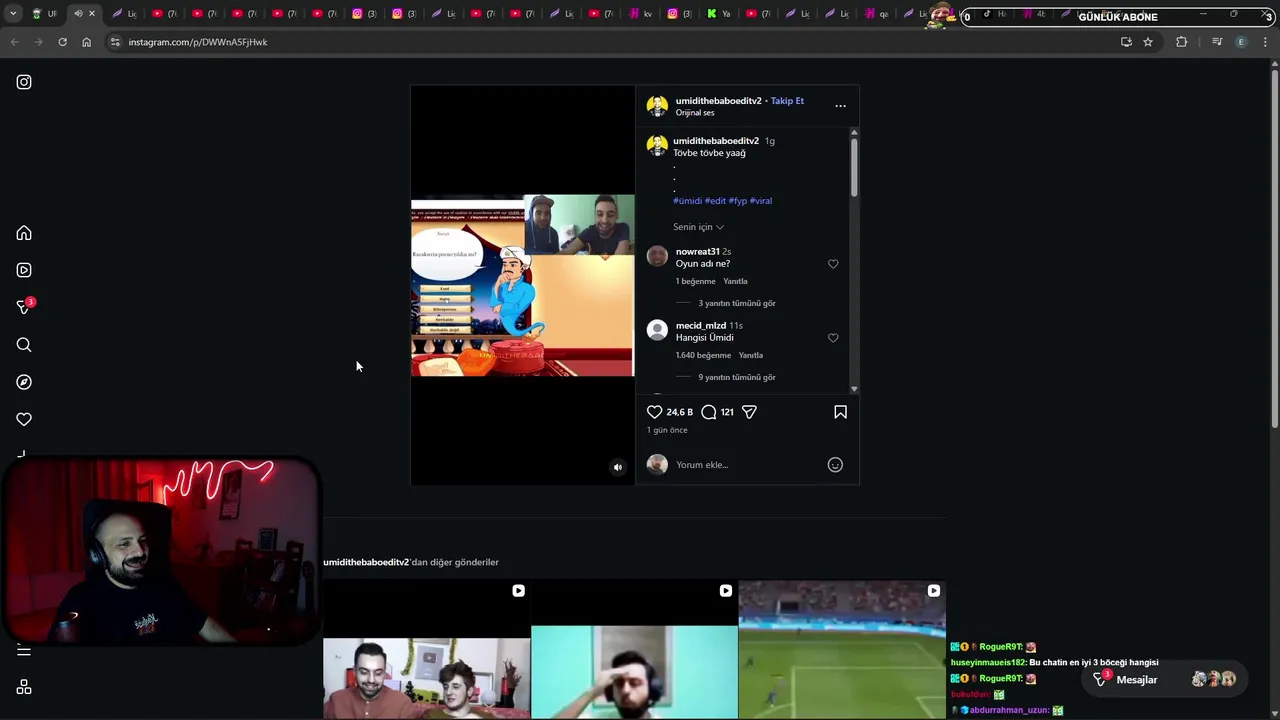
Task: Focus the Yorum ekle comment field
Action: tap(745, 465)
